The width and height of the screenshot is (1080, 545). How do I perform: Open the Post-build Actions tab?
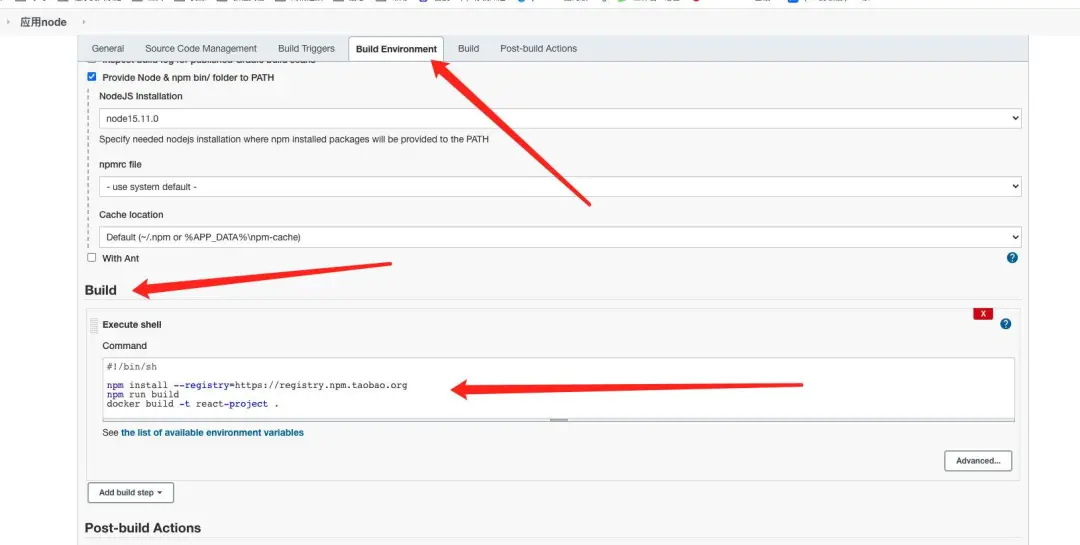pos(539,49)
